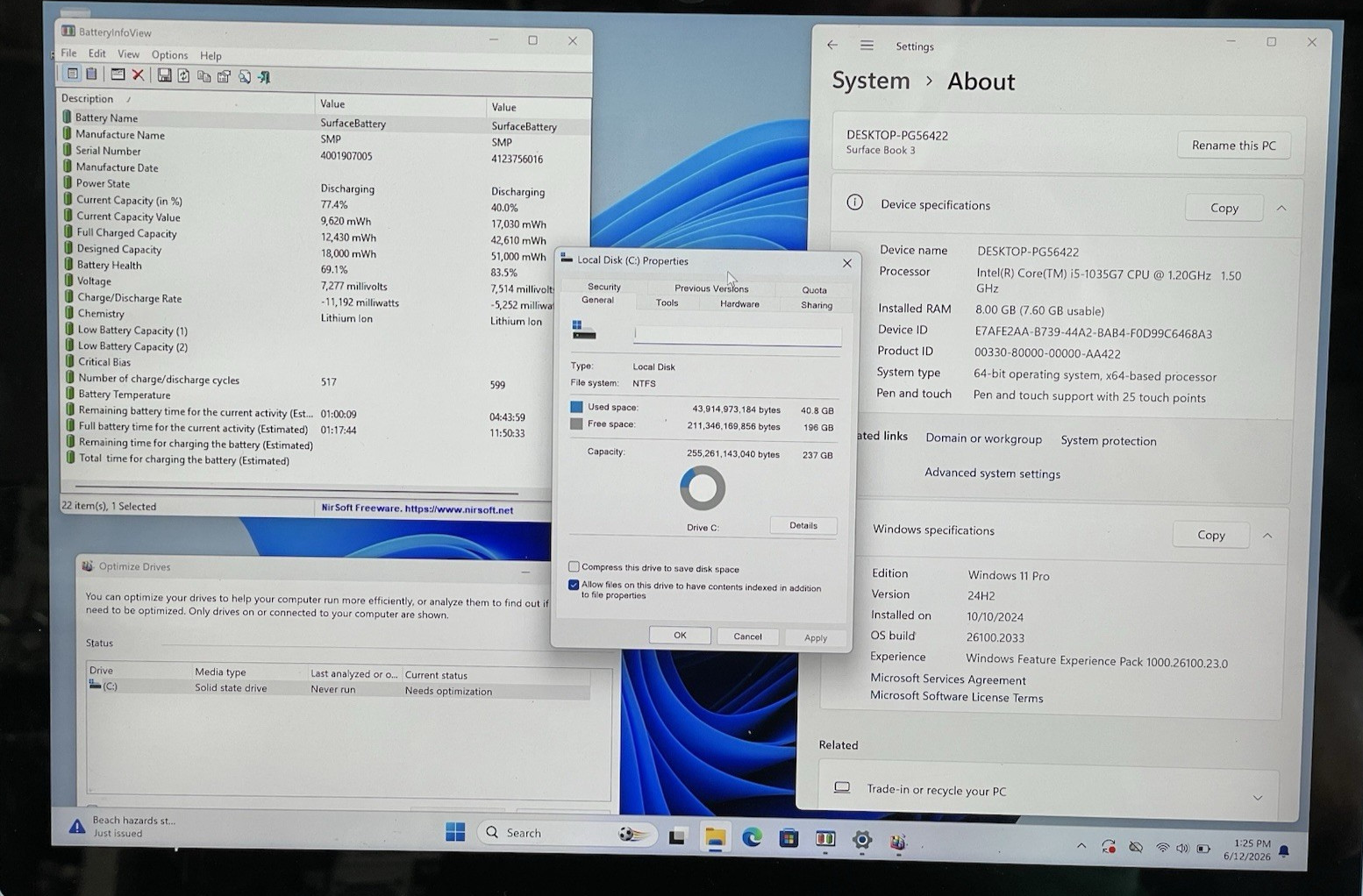Switch to BatteryInfoView taskbar icon
Screen dimensions: 1363x896
(x=825, y=840)
